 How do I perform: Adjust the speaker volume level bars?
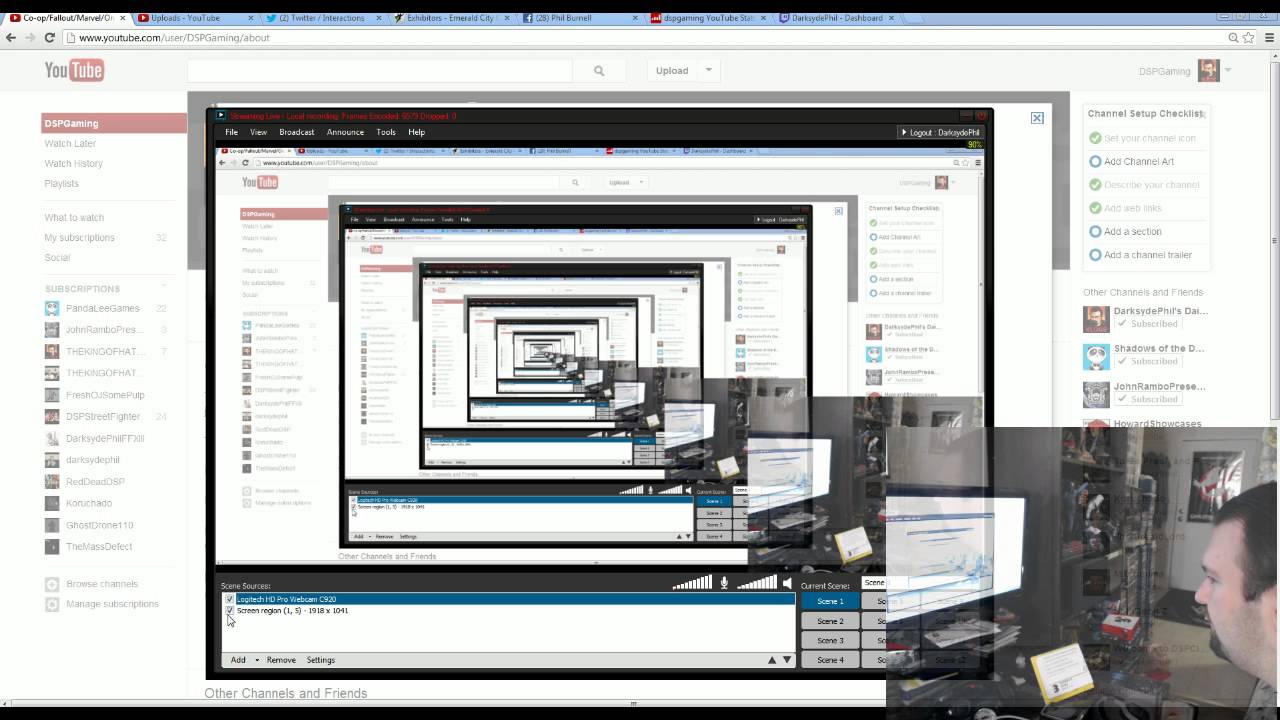pos(757,583)
